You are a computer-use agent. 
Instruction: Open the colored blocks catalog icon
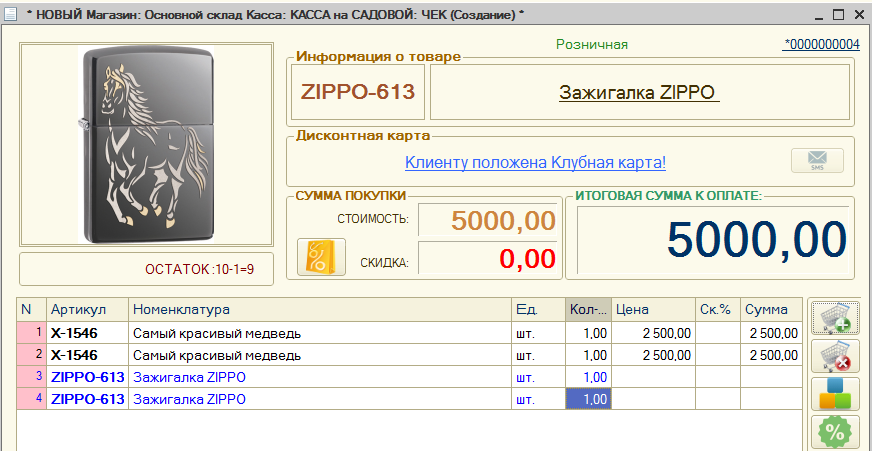coord(836,394)
